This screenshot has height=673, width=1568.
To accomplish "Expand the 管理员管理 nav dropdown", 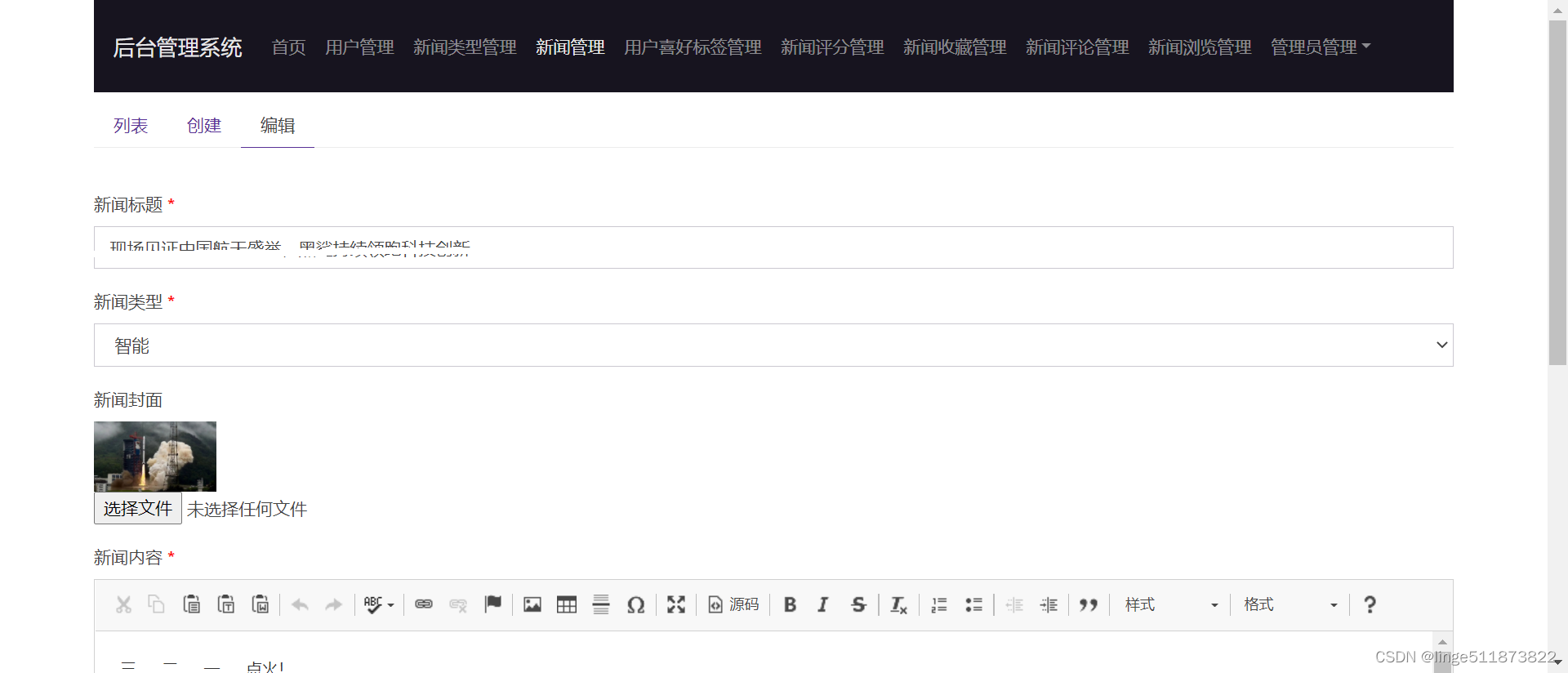I will click(x=1321, y=47).
